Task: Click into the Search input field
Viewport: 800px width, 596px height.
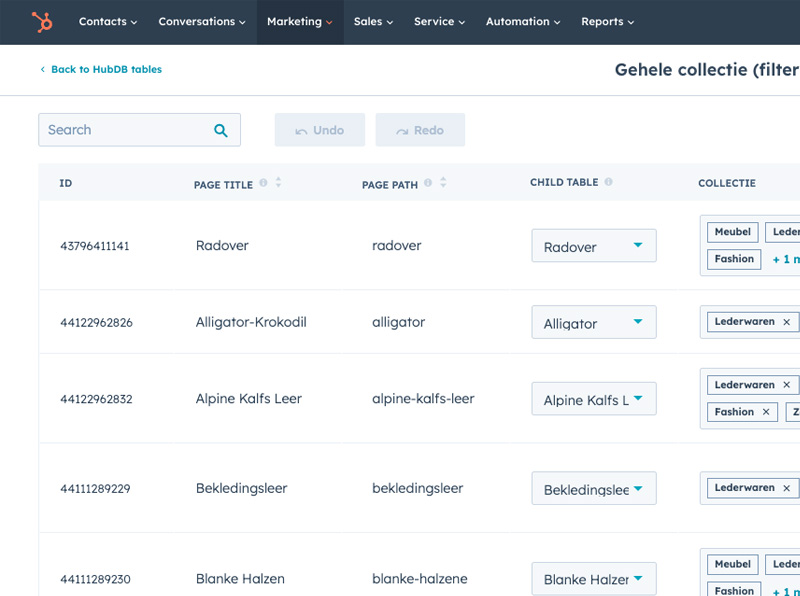Action: 125,130
